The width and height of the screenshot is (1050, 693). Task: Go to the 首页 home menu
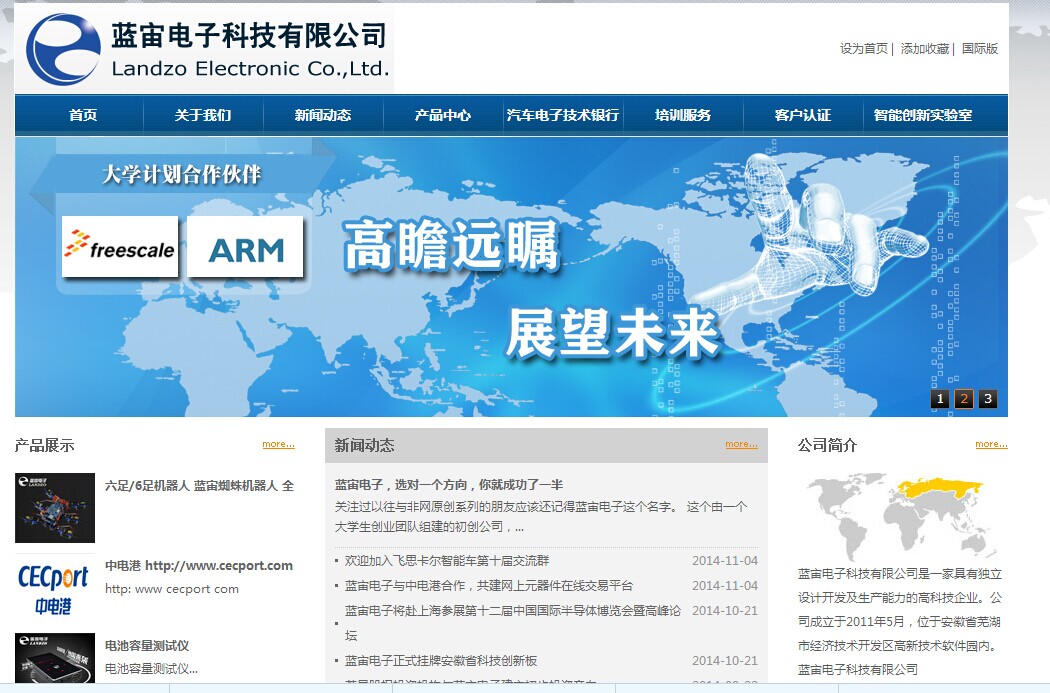83,115
